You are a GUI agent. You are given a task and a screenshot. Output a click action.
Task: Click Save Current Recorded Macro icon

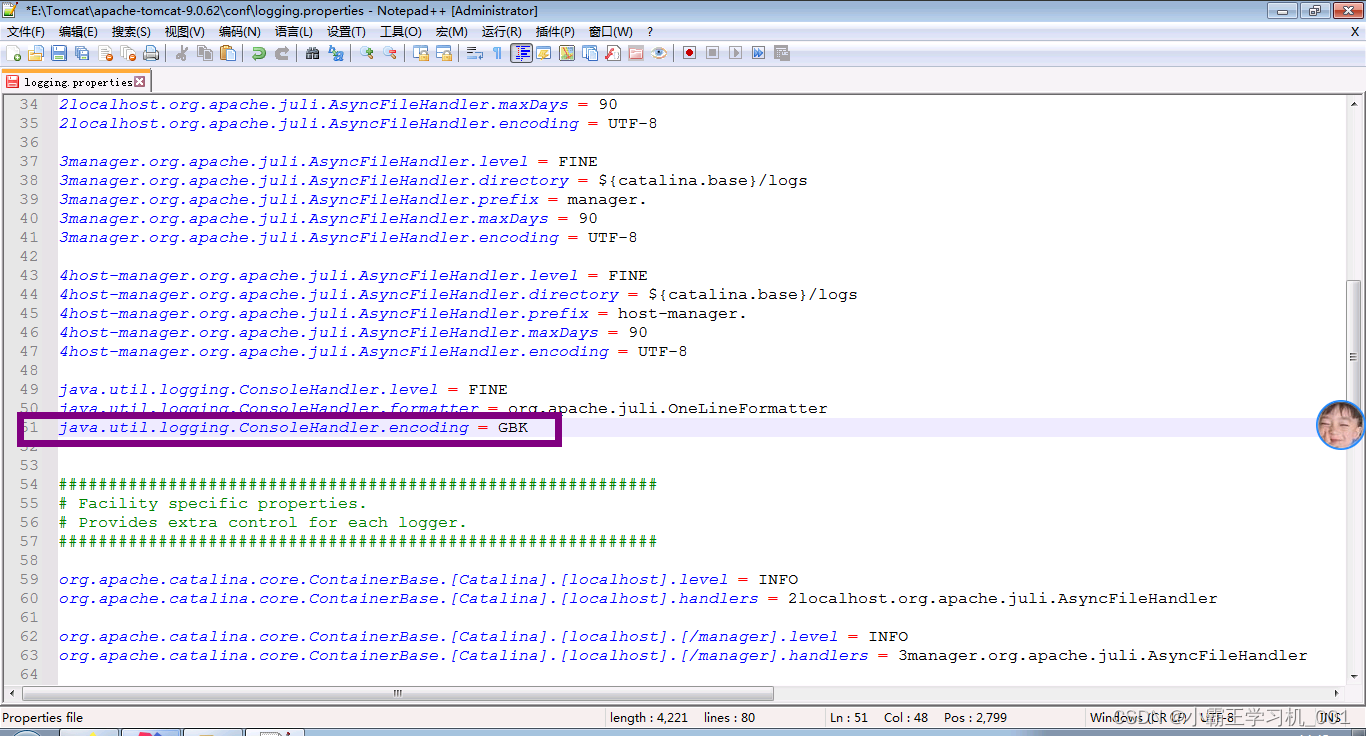781,53
